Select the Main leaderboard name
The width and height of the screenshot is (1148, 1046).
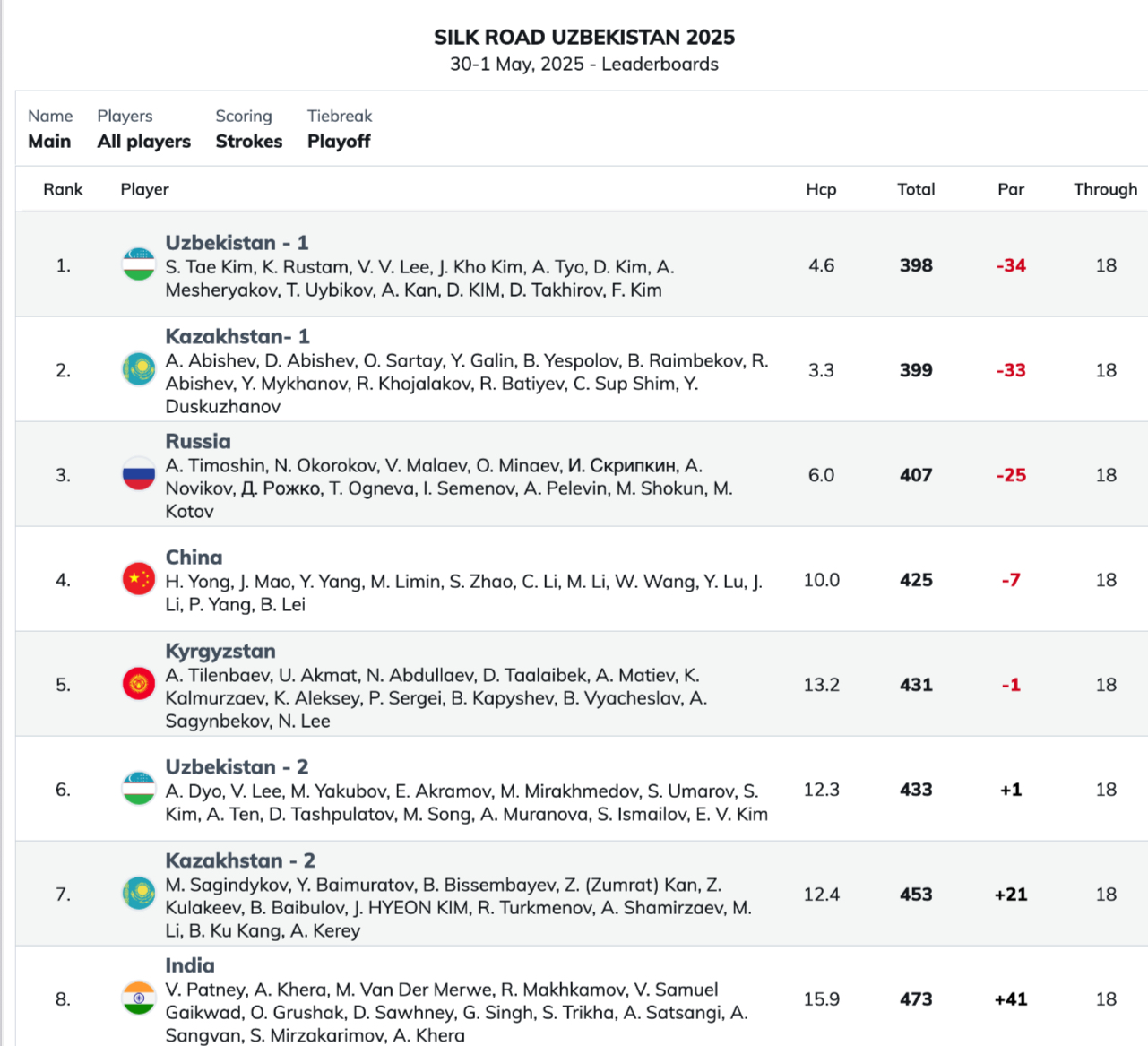(x=49, y=142)
